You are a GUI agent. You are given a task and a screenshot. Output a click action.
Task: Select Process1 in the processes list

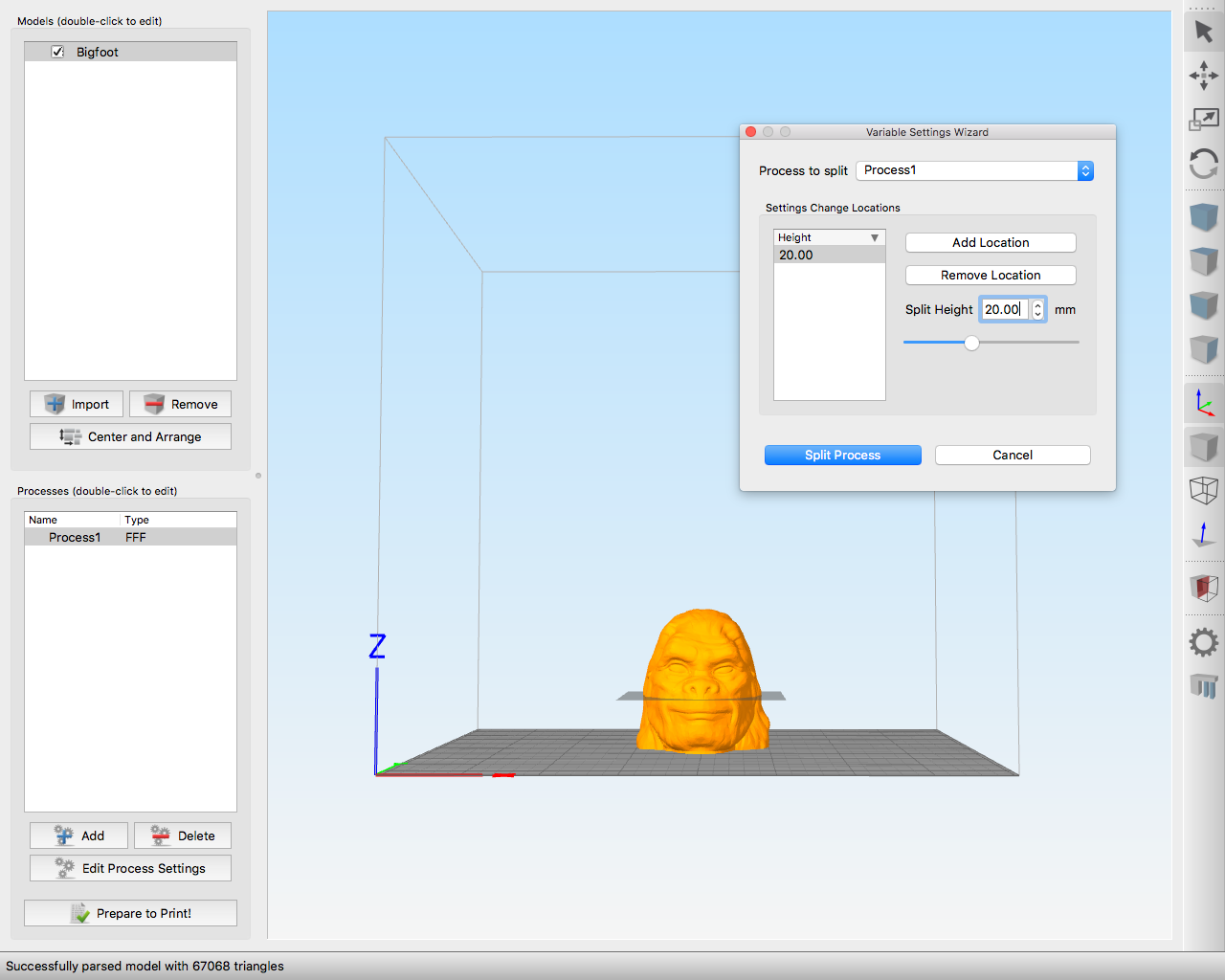(x=75, y=538)
